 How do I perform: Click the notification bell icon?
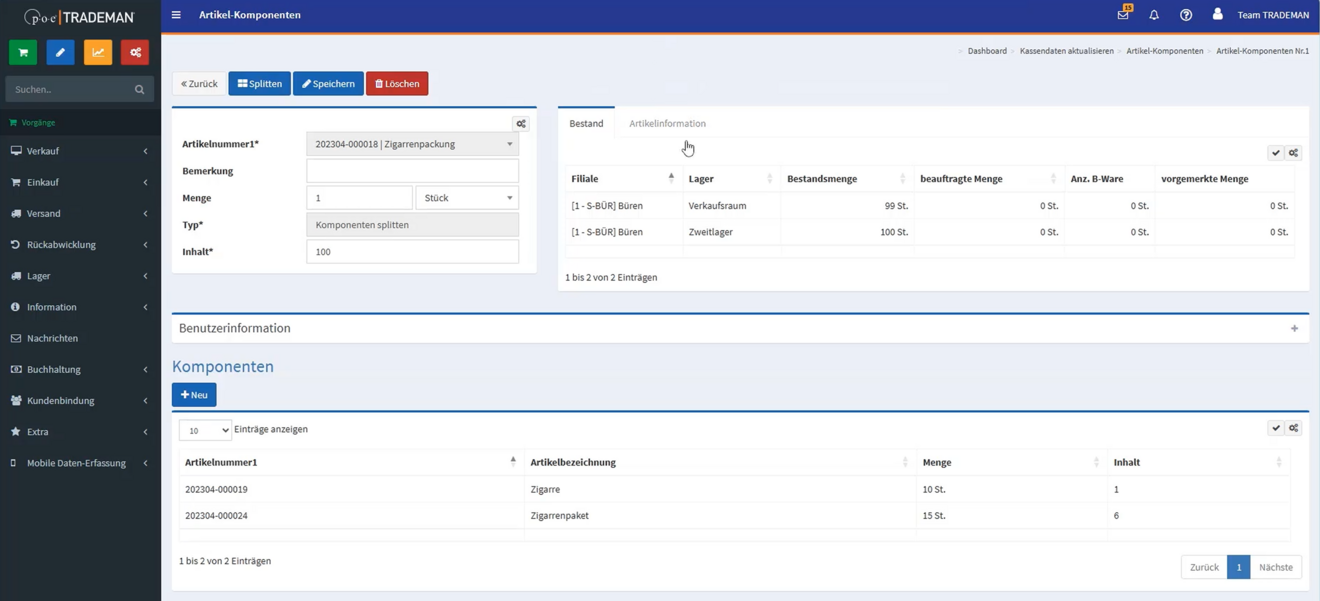[1154, 15]
